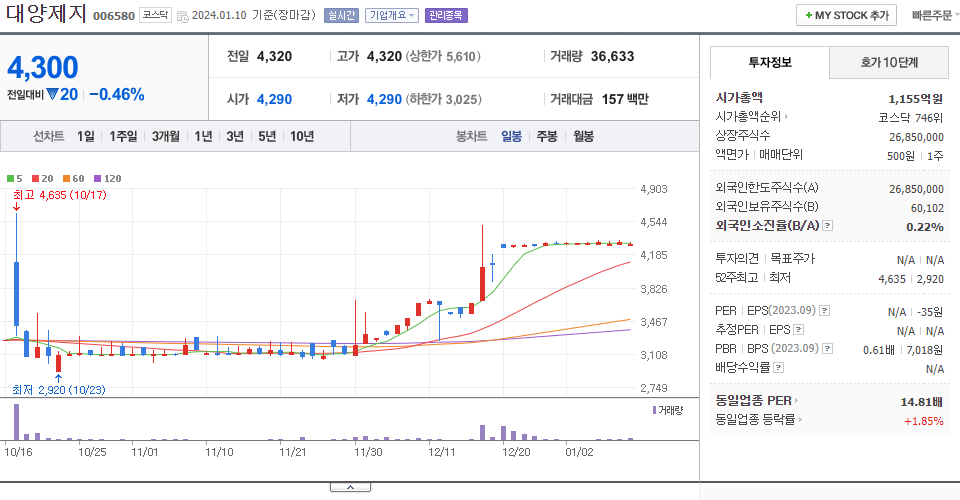Image resolution: width=960 pixels, height=500 pixels.
Task: Select the 10년 line chart period
Action: point(302,136)
